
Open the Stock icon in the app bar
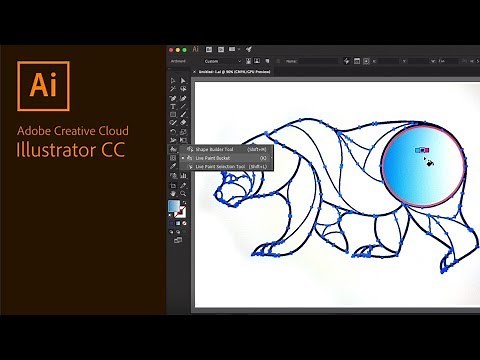221,49
